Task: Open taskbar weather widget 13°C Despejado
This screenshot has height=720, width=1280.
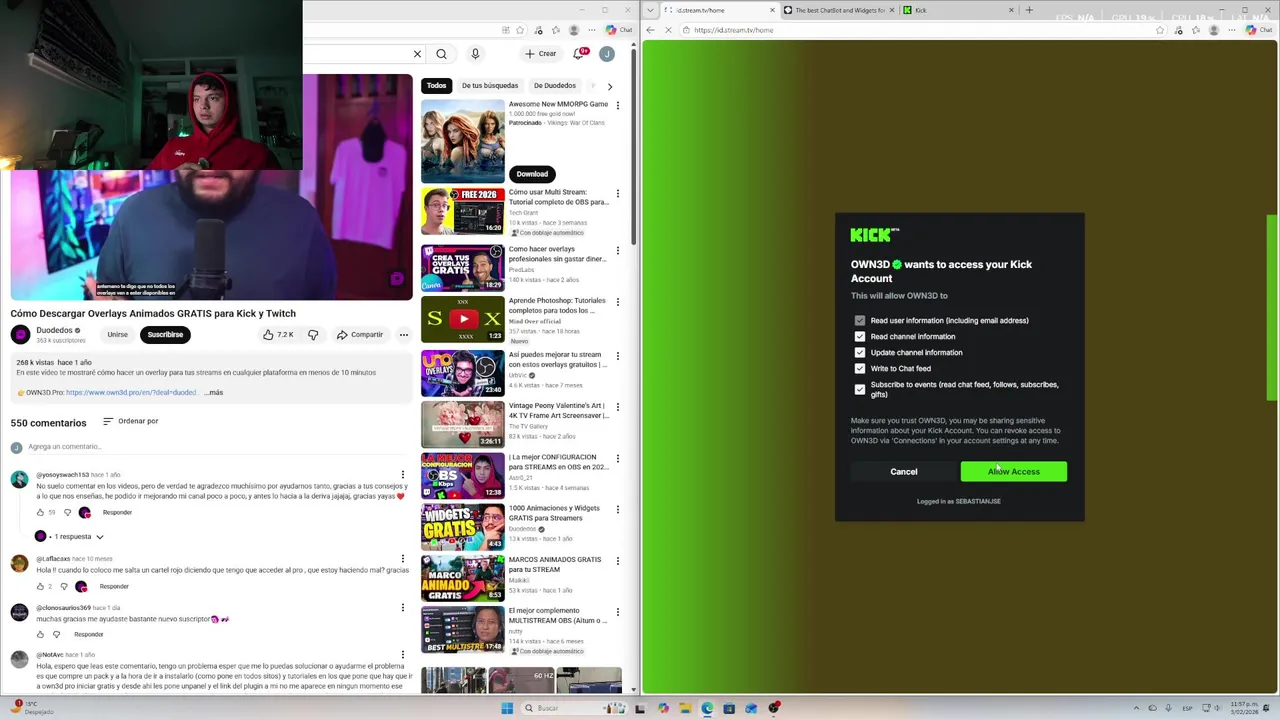Action: pos(32,708)
